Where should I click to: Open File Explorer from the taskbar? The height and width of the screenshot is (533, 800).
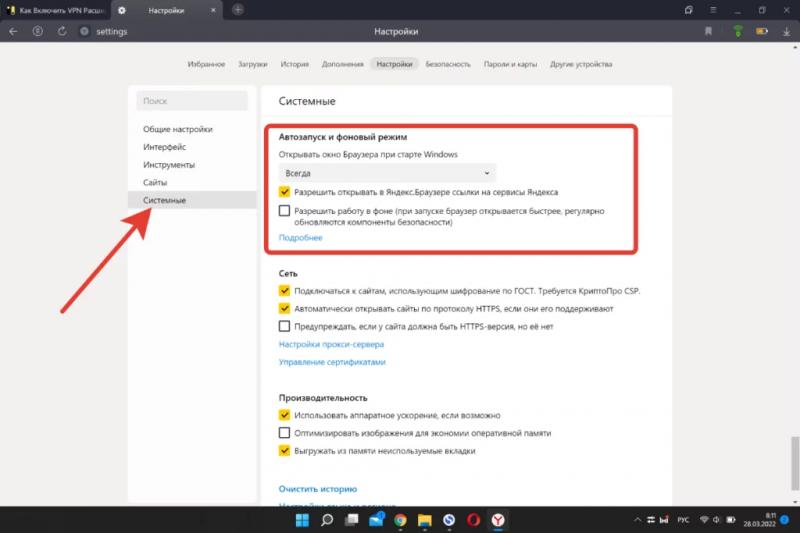pyautogui.click(x=424, y=520)
